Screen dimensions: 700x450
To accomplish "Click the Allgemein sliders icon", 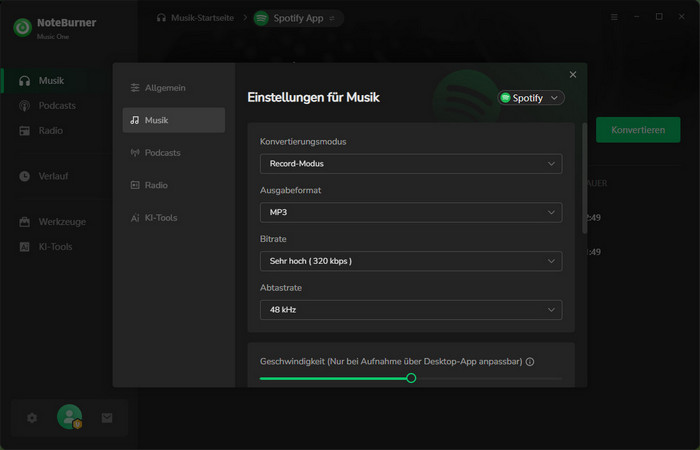I will tap(135, 88).
